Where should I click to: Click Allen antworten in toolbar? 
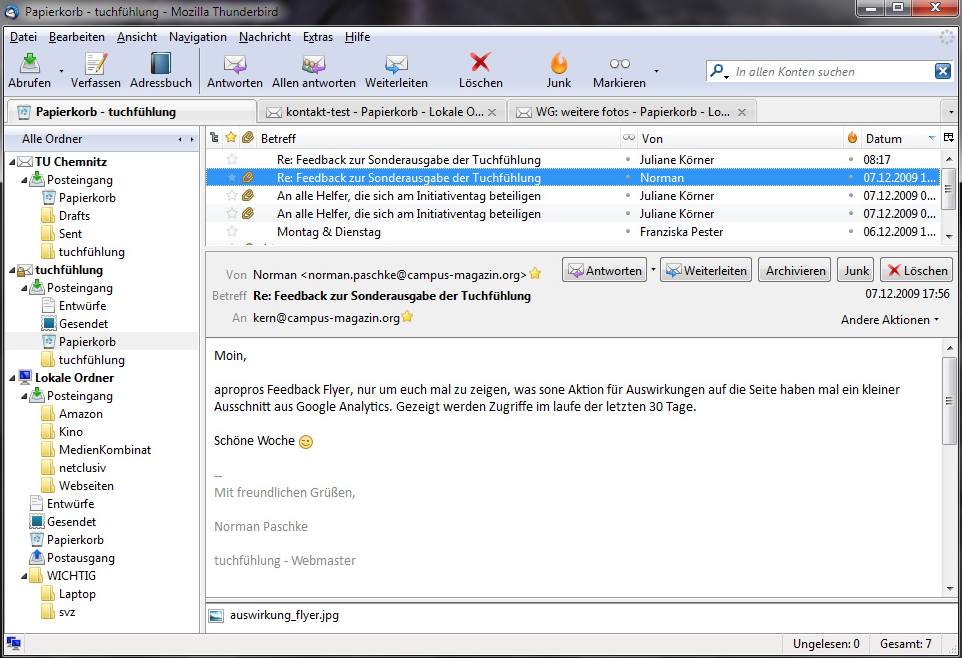314,71
